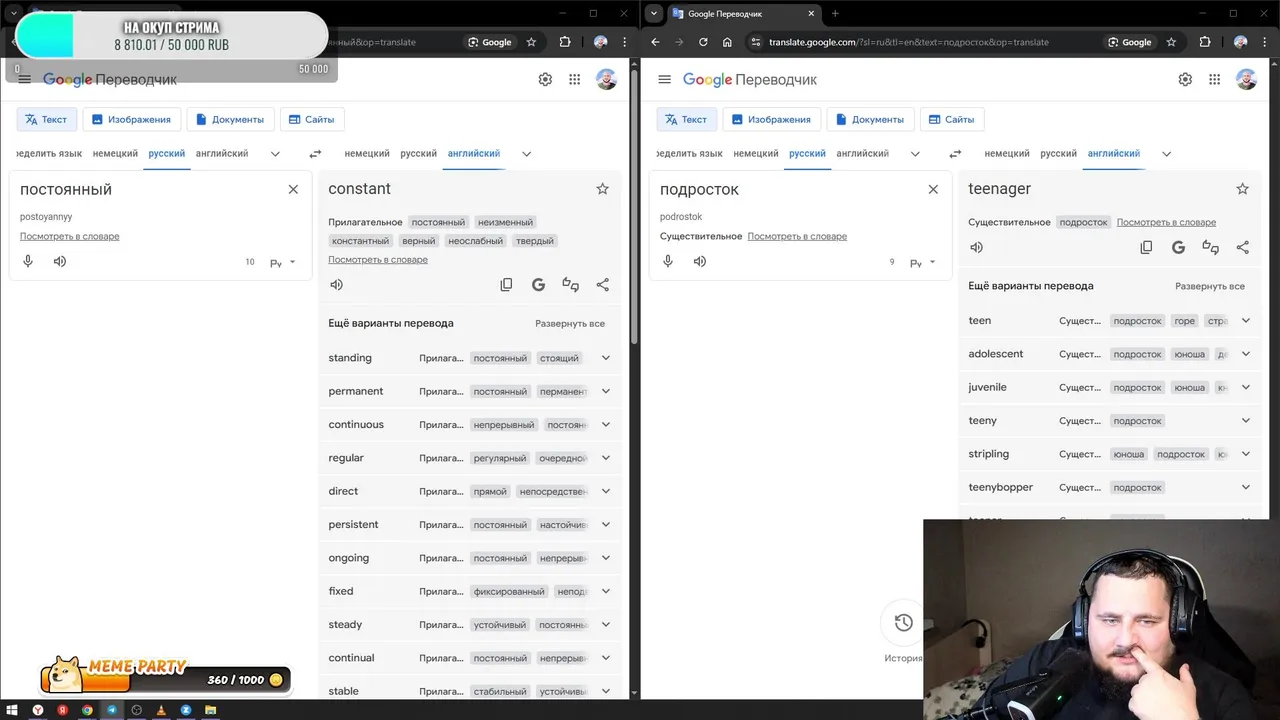1280x720 pixels.
Task: Expand the 'persistent' translation row
Action: (605, 524)
